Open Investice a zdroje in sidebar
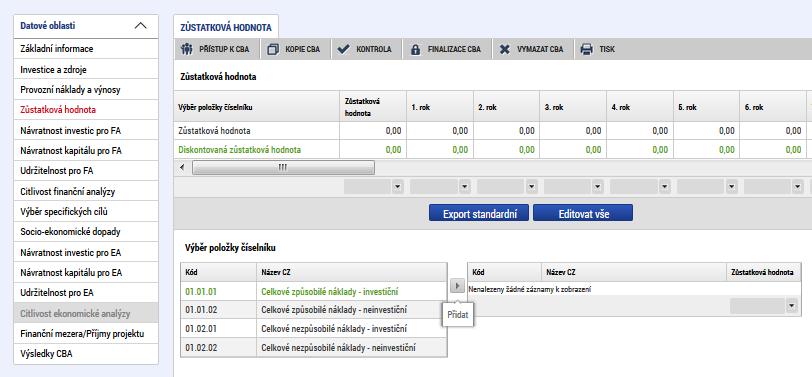The image size is (812, 377). click(x=86, y=69)
